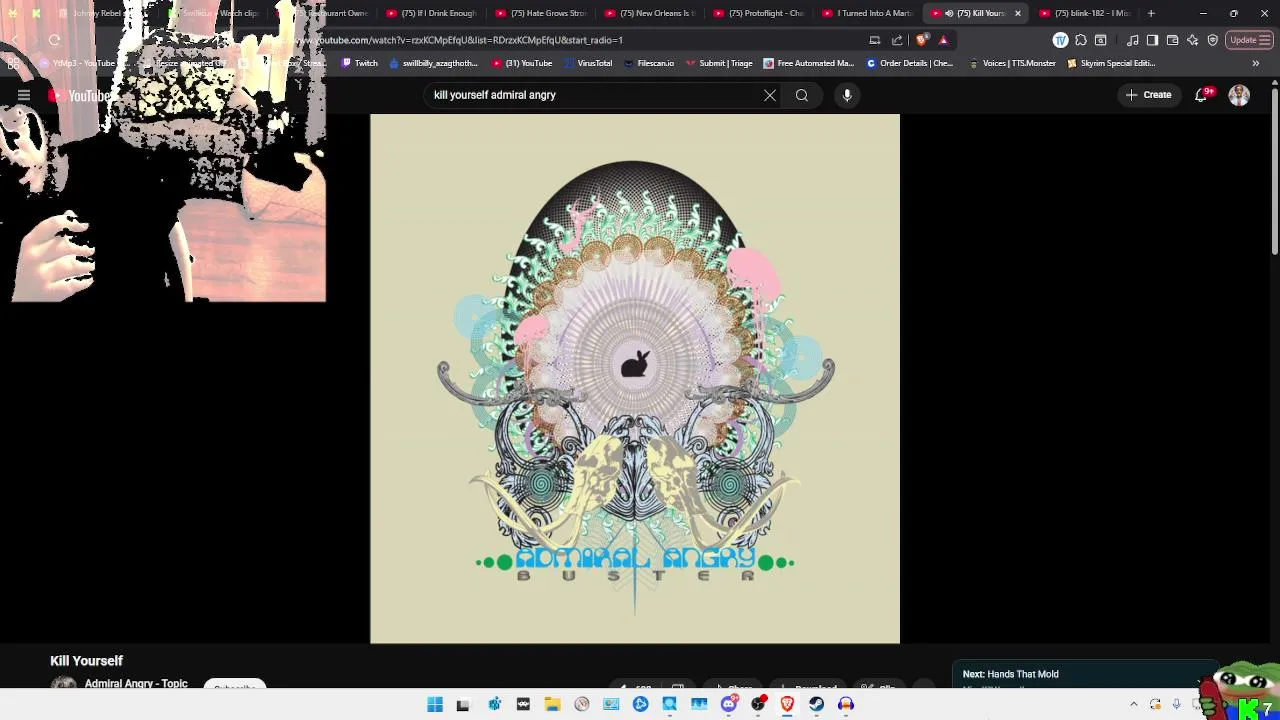Start voice search with microphone icon

click(x=847, y=95)
